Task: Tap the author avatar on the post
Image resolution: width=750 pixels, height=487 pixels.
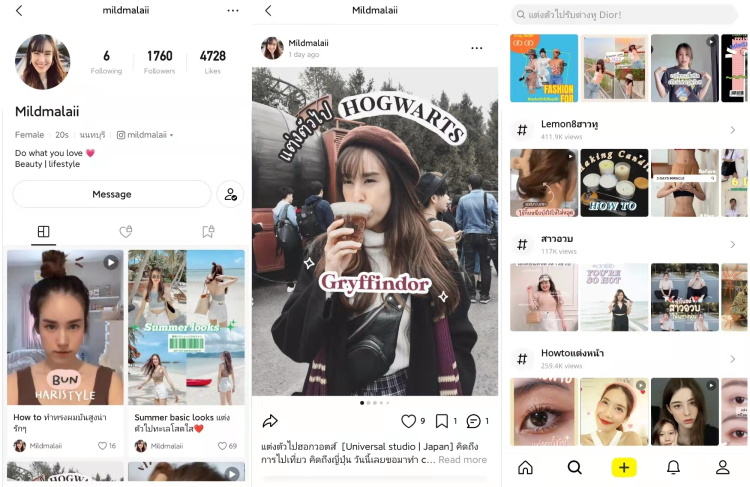Action: click(272, 48)
